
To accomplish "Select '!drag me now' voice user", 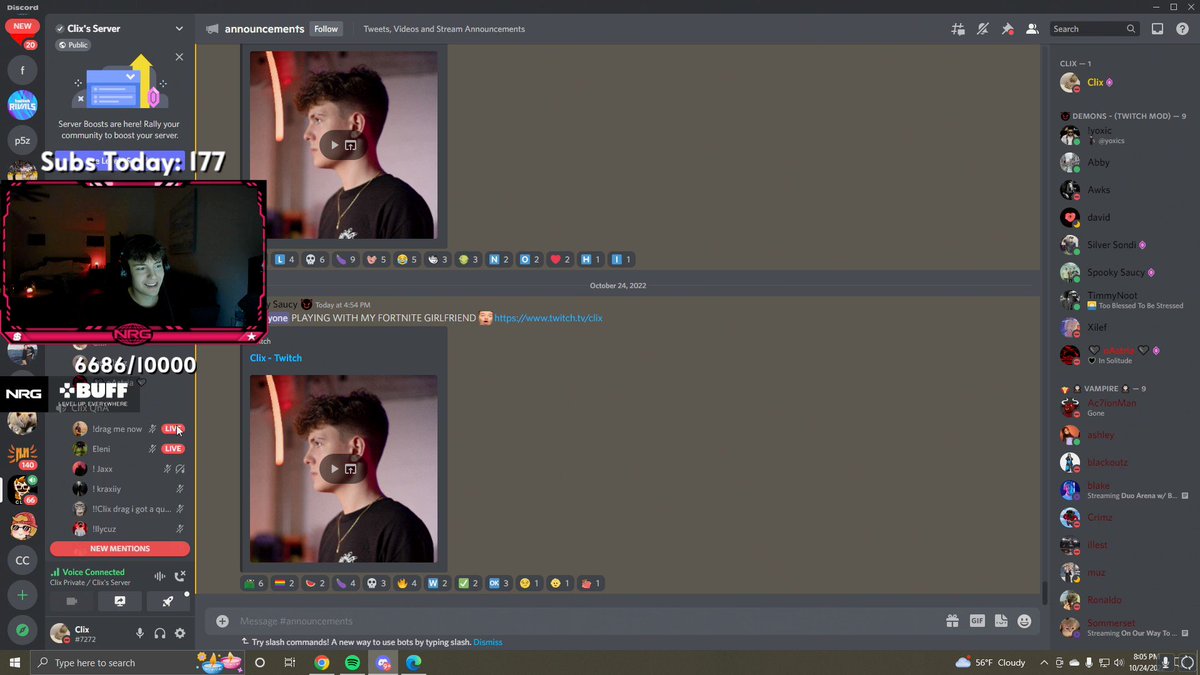I will 119,429.
